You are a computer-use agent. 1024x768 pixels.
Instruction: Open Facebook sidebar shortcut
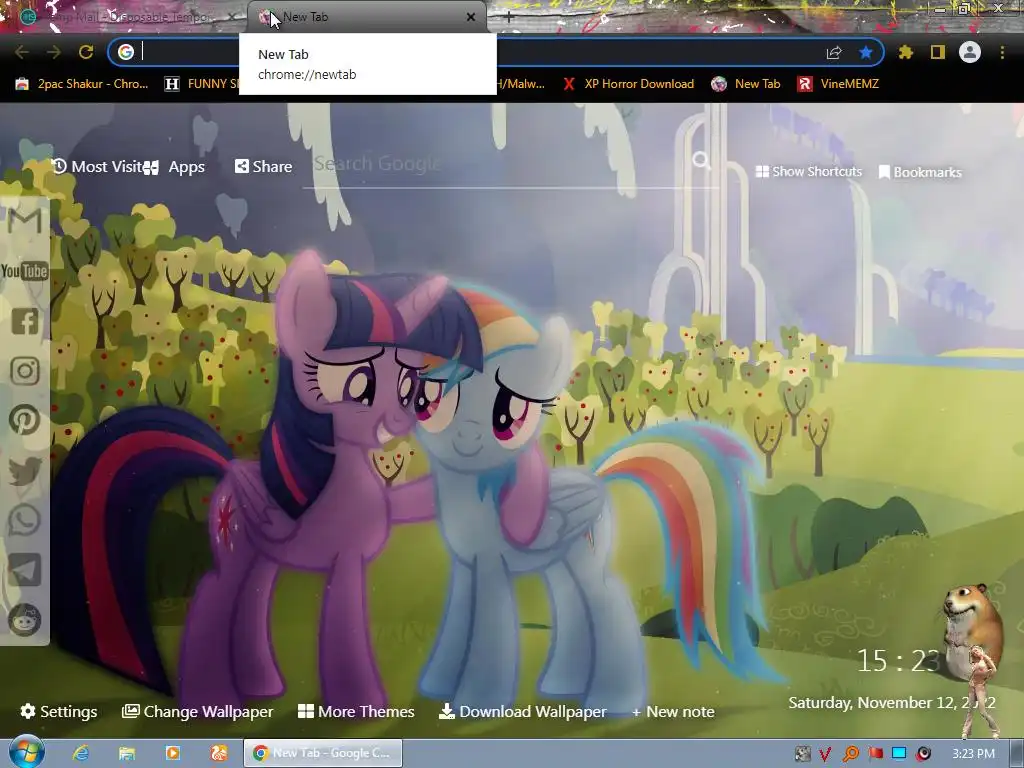25,321
